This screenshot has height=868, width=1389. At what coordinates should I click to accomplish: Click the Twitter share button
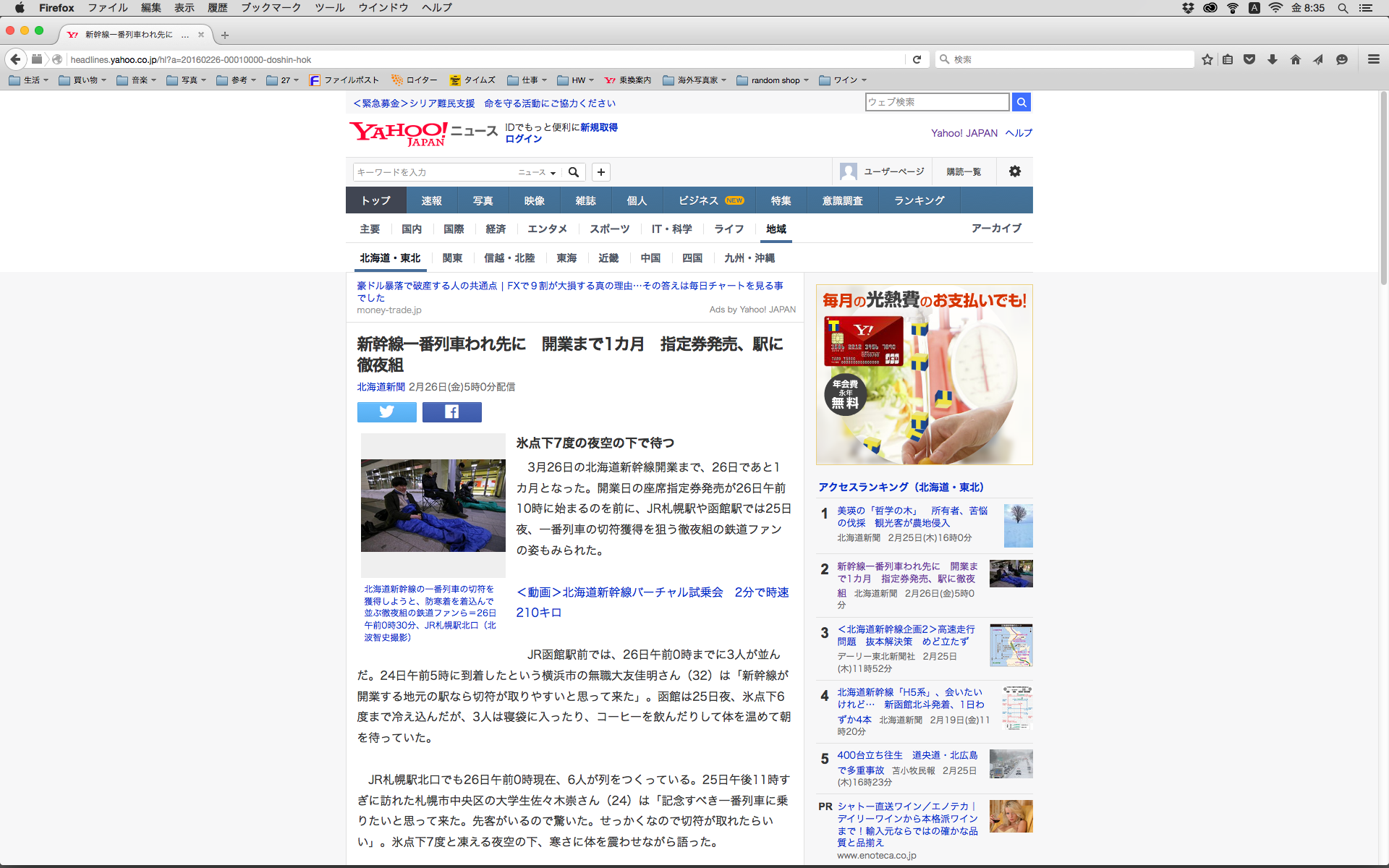click(386, 412)
